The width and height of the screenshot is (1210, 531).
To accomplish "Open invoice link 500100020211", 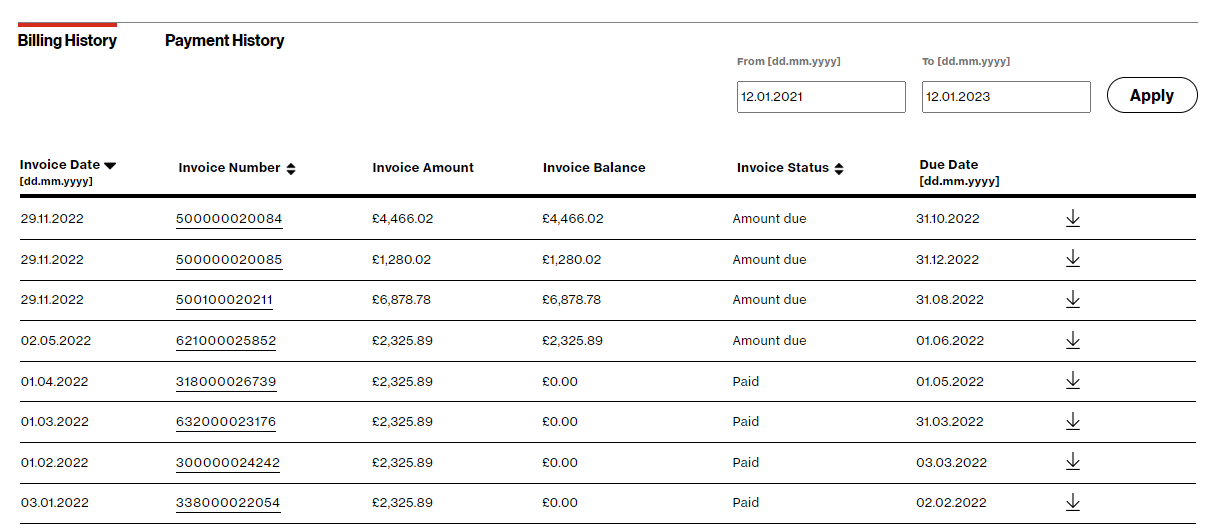I will 225,300.
